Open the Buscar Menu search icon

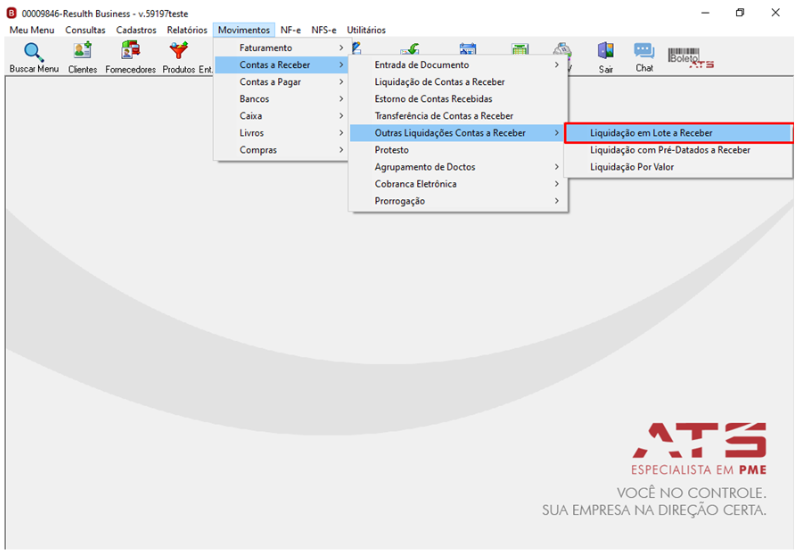tap(33, 52)
